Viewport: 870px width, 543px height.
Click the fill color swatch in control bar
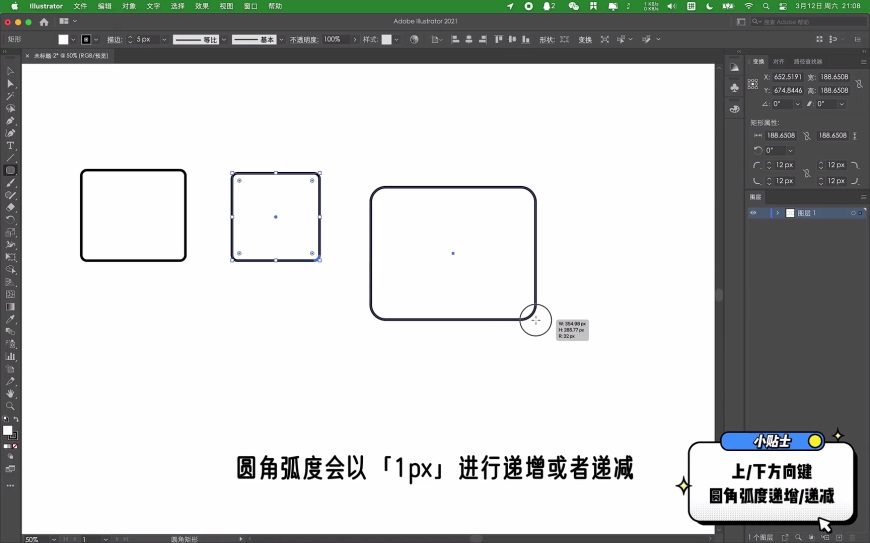(x=63, y=39)
